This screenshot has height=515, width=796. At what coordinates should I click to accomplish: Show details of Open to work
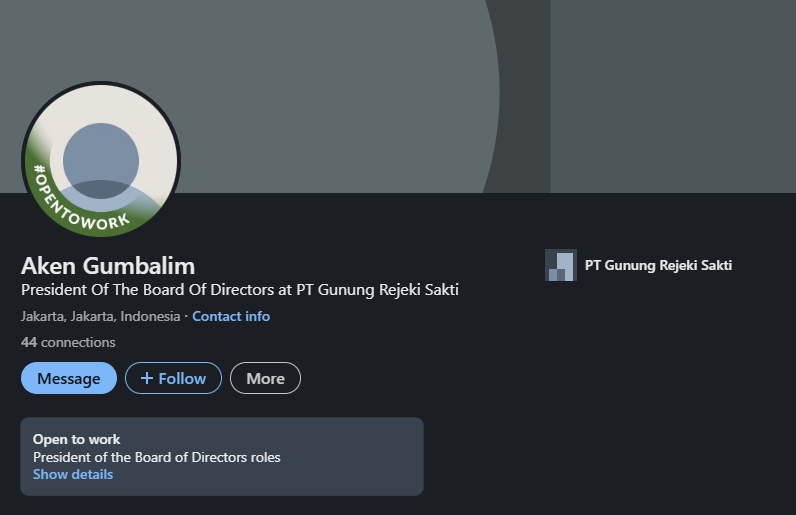click(73, 474)
